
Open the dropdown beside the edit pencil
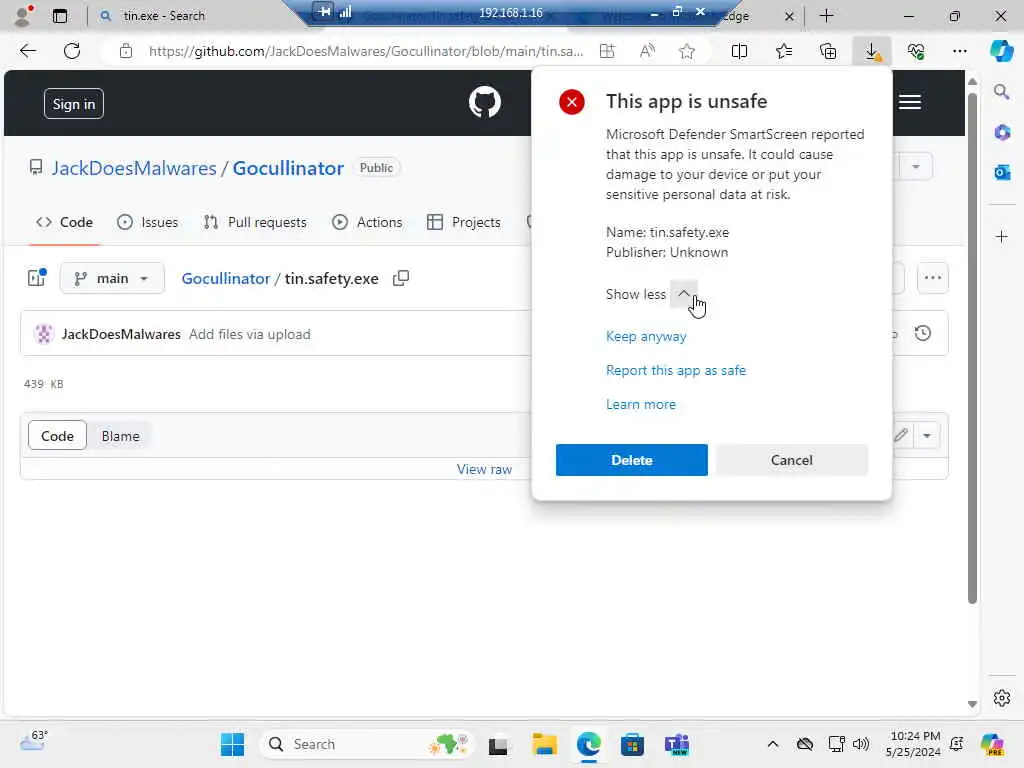927,435
